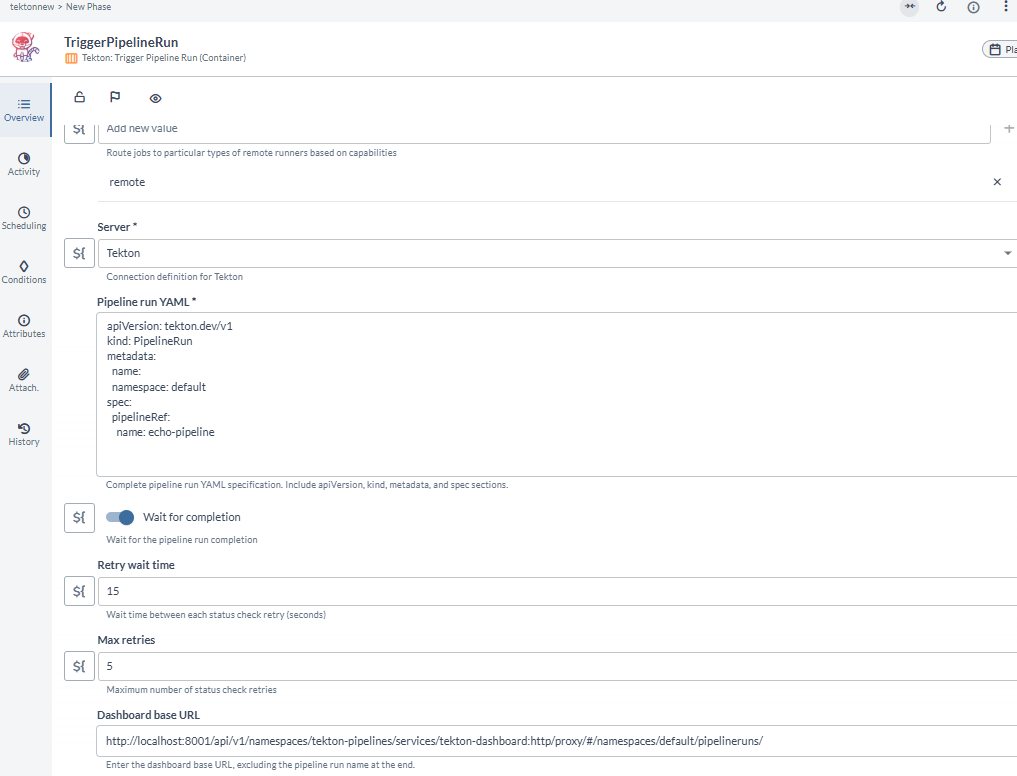This screenshot has height=776, width=1017.
Task: Toggle the eye watch icon
Action: click(155, 98)
